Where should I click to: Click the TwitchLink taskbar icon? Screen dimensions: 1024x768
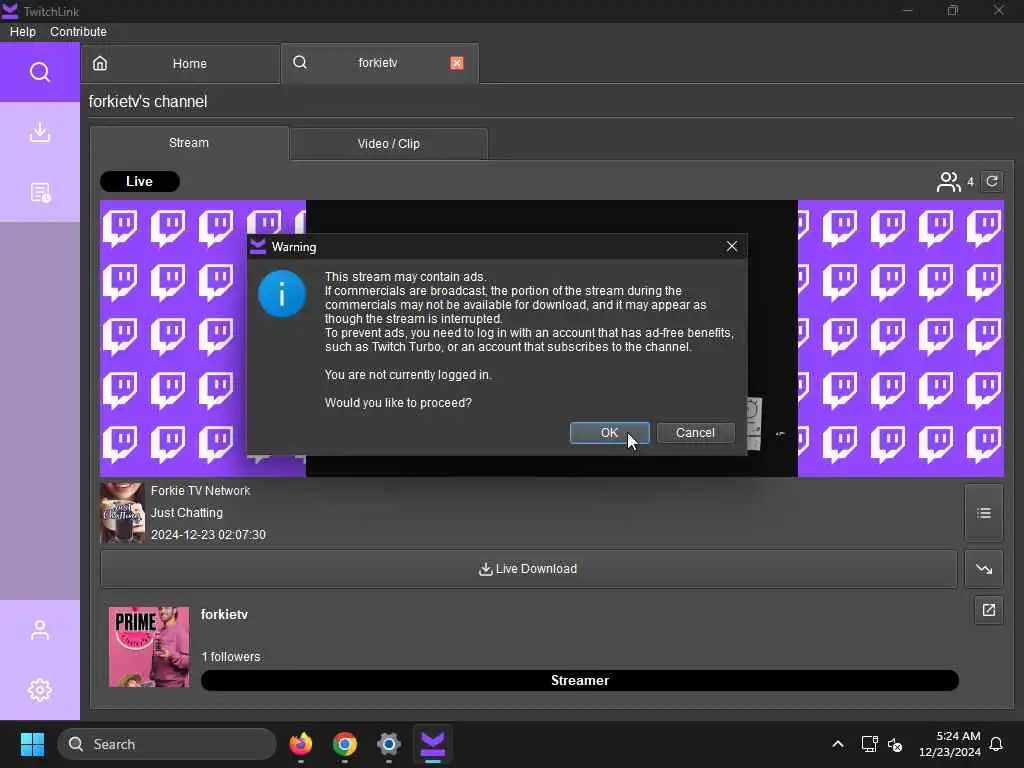(x=432, y=744)
